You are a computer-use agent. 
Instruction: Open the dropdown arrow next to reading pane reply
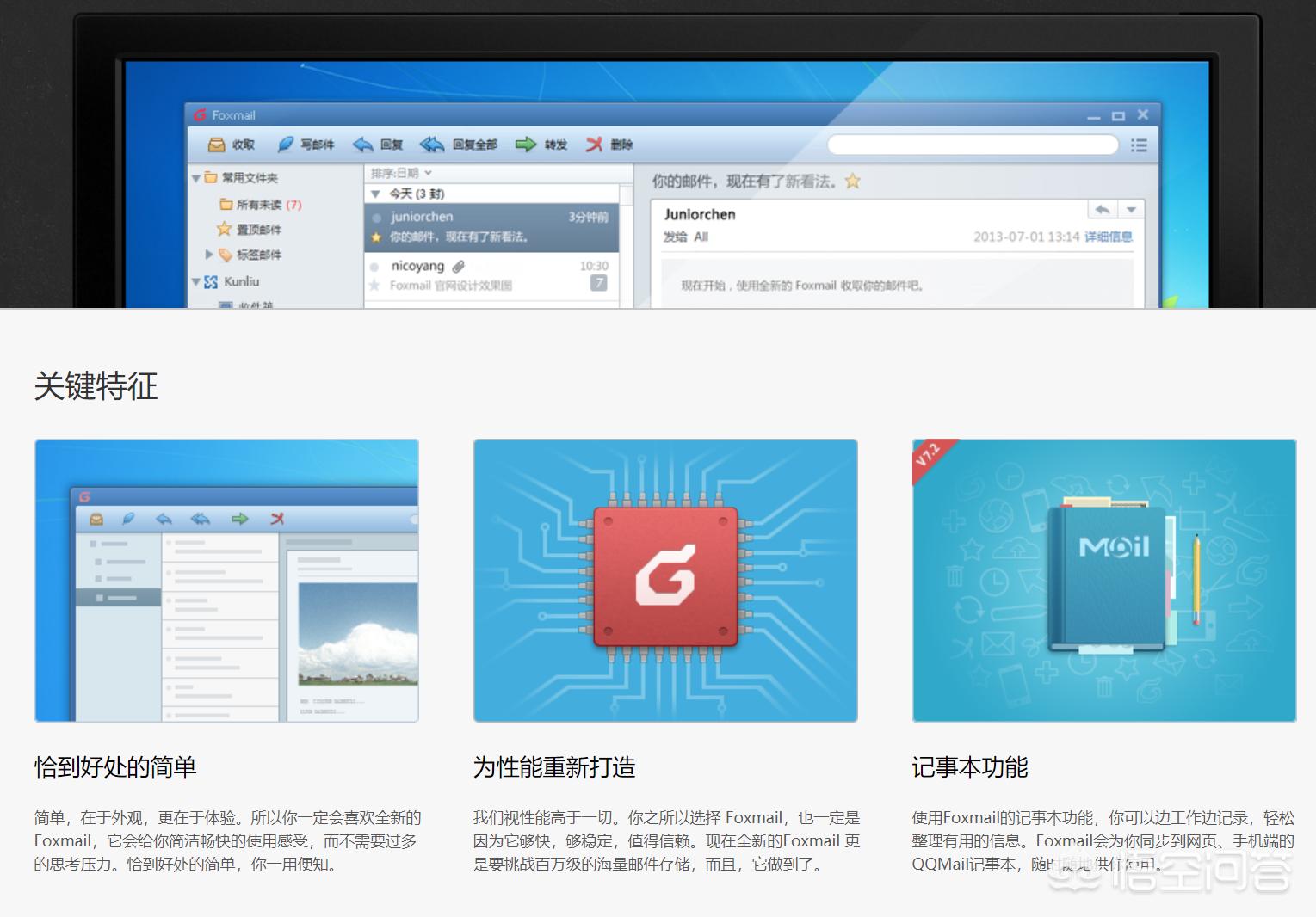pos(1131,210)
